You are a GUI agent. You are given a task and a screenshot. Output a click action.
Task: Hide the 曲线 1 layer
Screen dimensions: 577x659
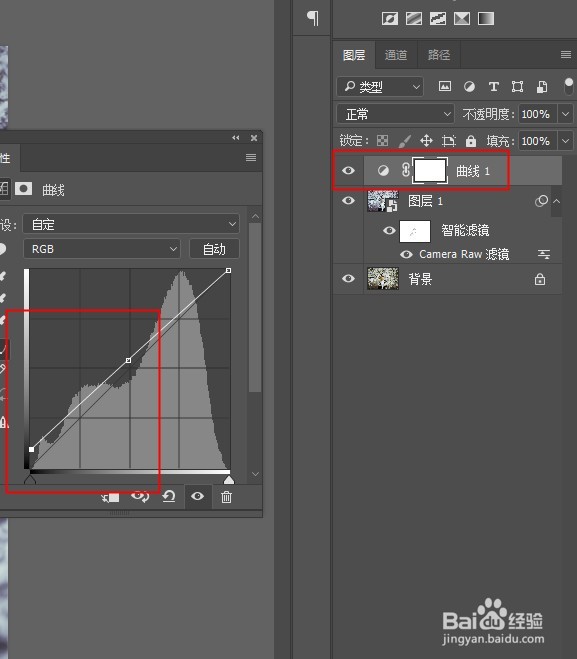point(348,171)
